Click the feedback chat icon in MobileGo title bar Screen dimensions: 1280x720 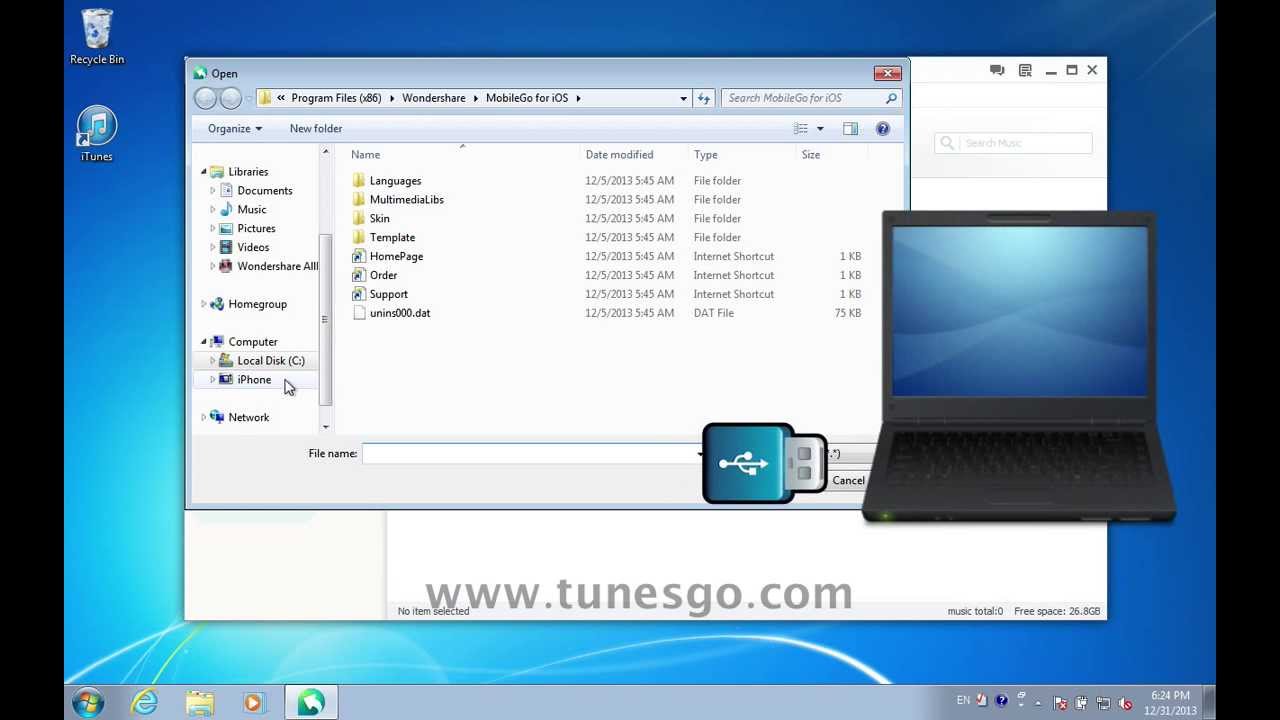point(997,70)
